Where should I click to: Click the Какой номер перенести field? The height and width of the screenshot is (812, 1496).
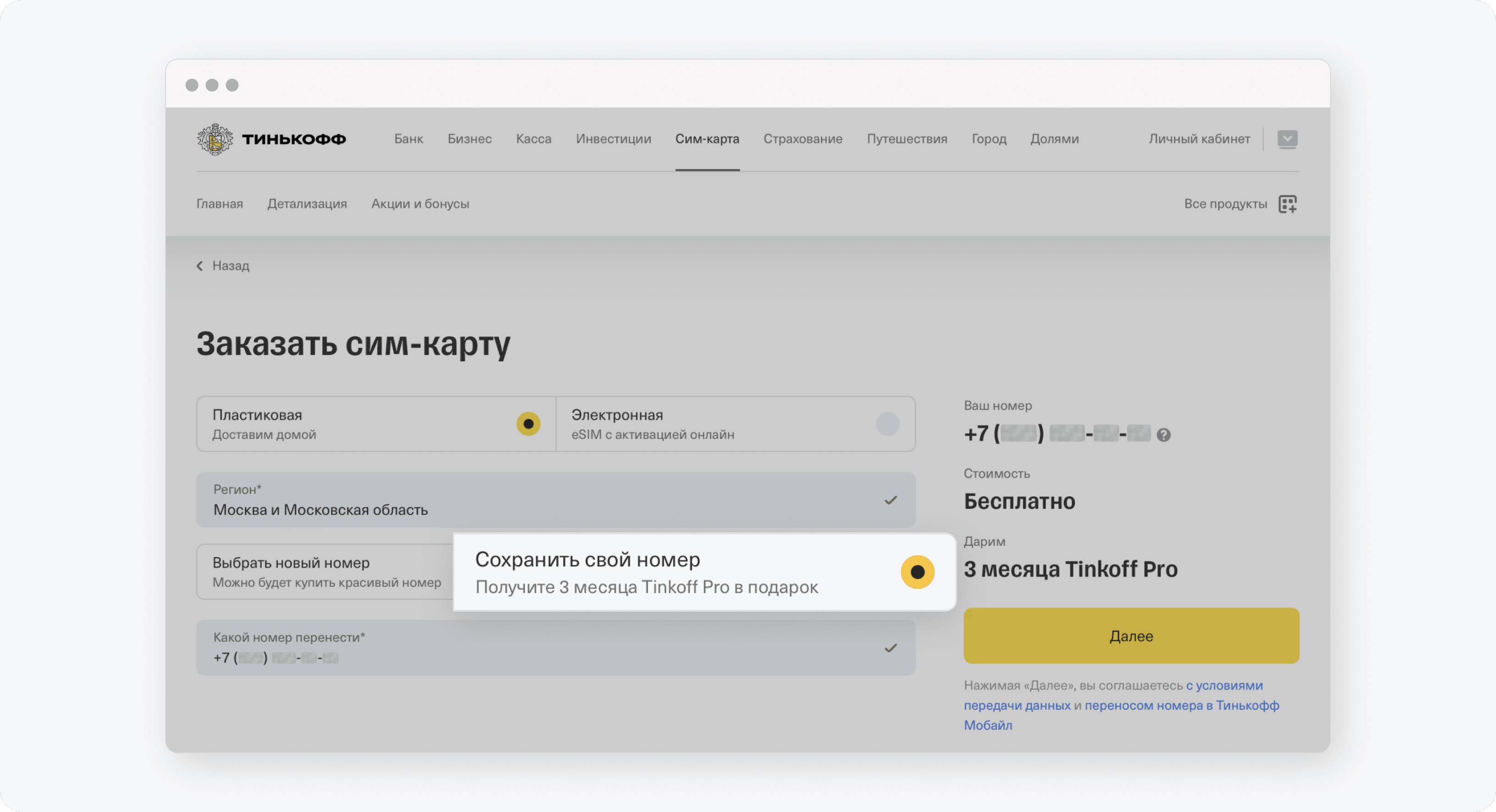pos(556,647)
